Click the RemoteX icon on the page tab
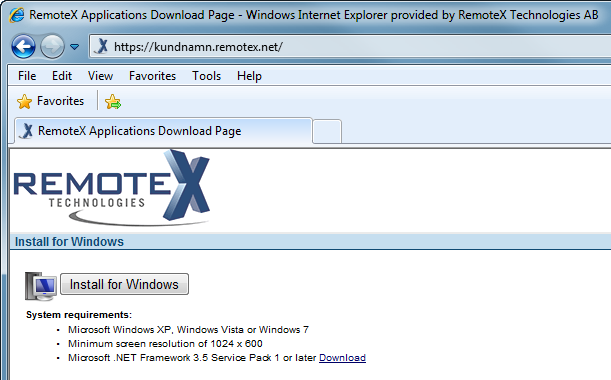 coord(27,131)
